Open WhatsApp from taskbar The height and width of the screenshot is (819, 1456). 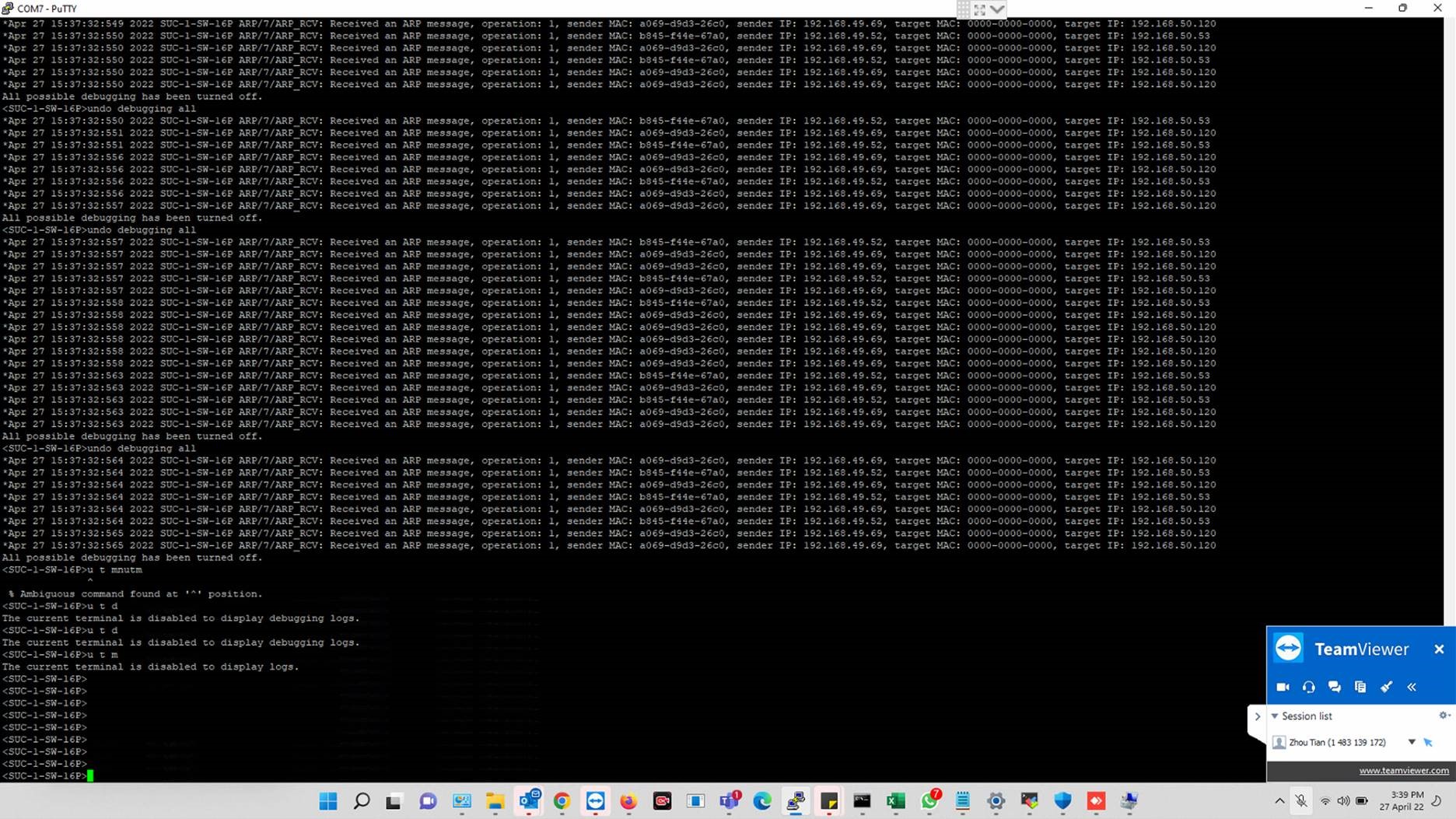point(929,801)
